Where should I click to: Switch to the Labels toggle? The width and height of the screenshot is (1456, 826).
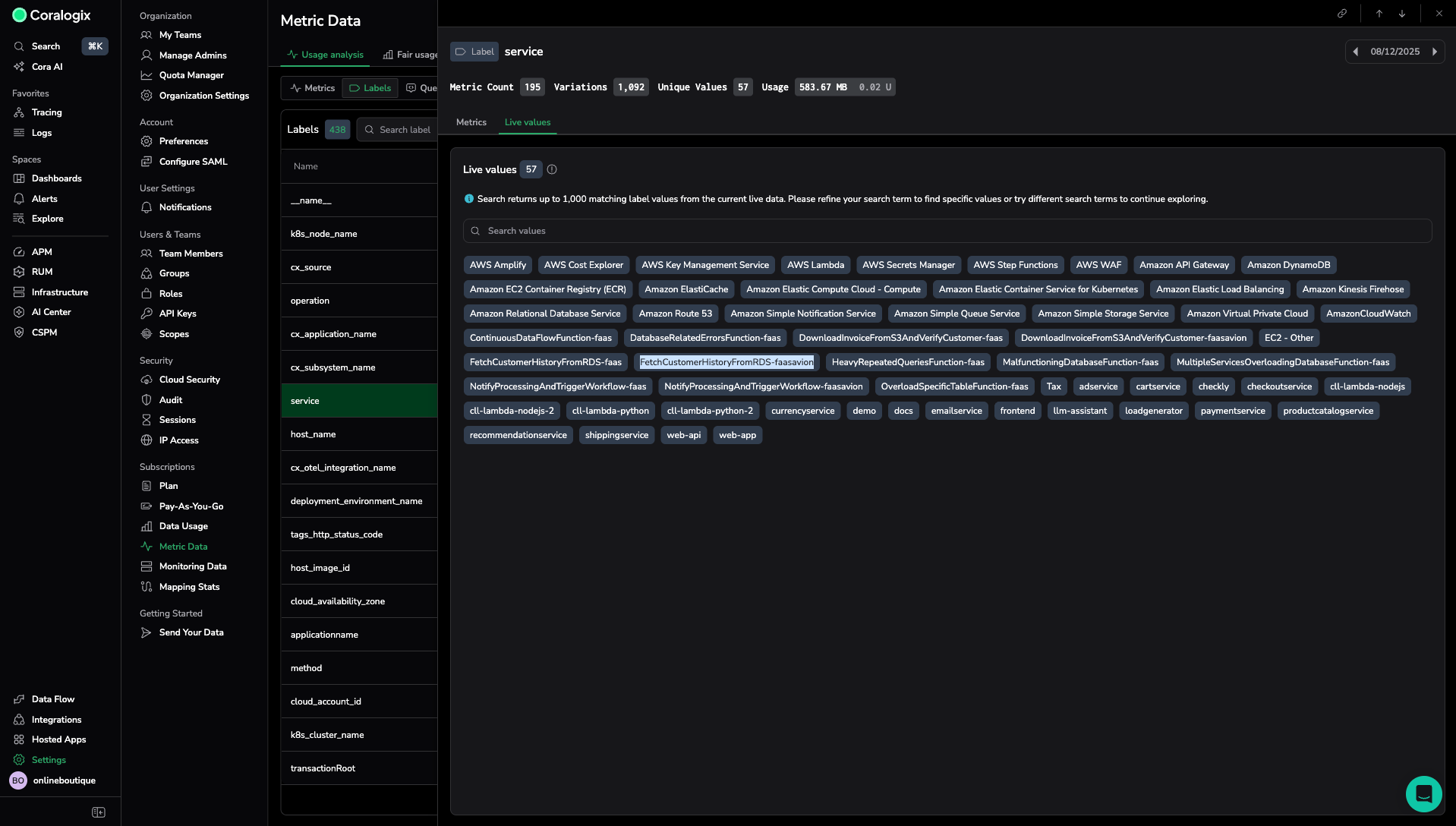coord(370,88)
